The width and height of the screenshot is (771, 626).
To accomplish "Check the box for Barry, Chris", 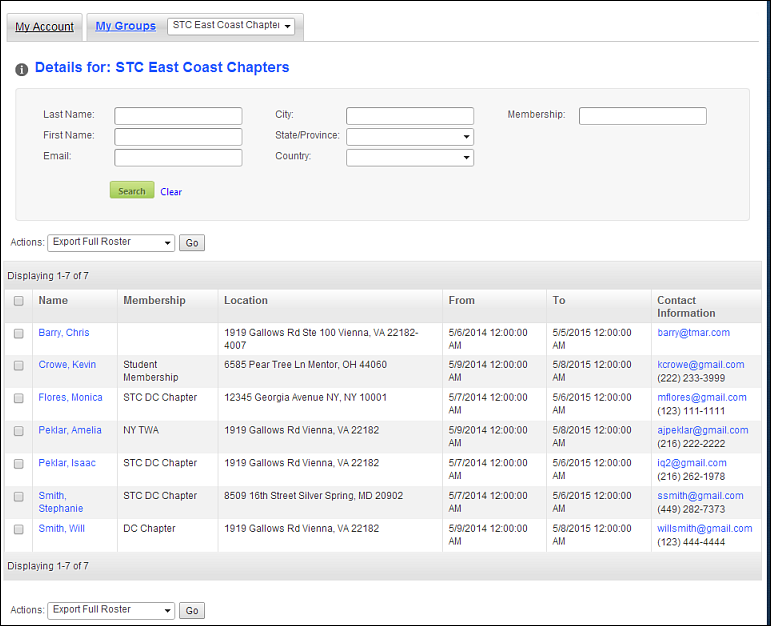I will pos(19,333).
